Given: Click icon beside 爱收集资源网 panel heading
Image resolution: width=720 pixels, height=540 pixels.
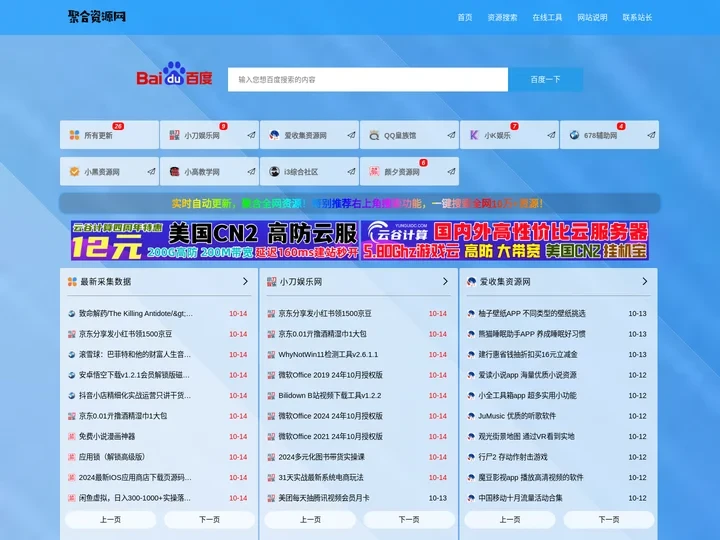Looking at the screenshot, I should pos(471,281).
